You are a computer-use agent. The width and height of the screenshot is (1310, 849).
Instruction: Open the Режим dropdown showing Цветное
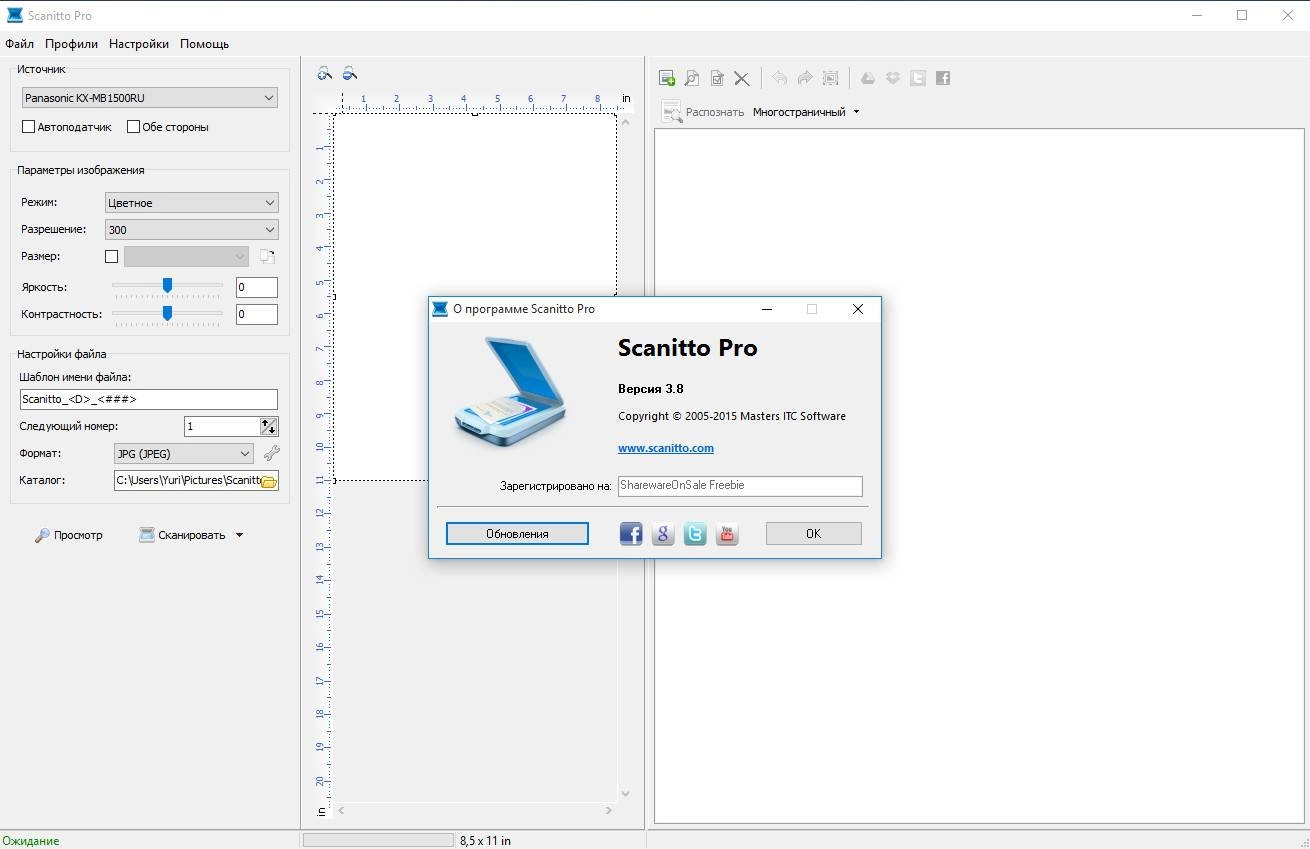coord(191,202)
